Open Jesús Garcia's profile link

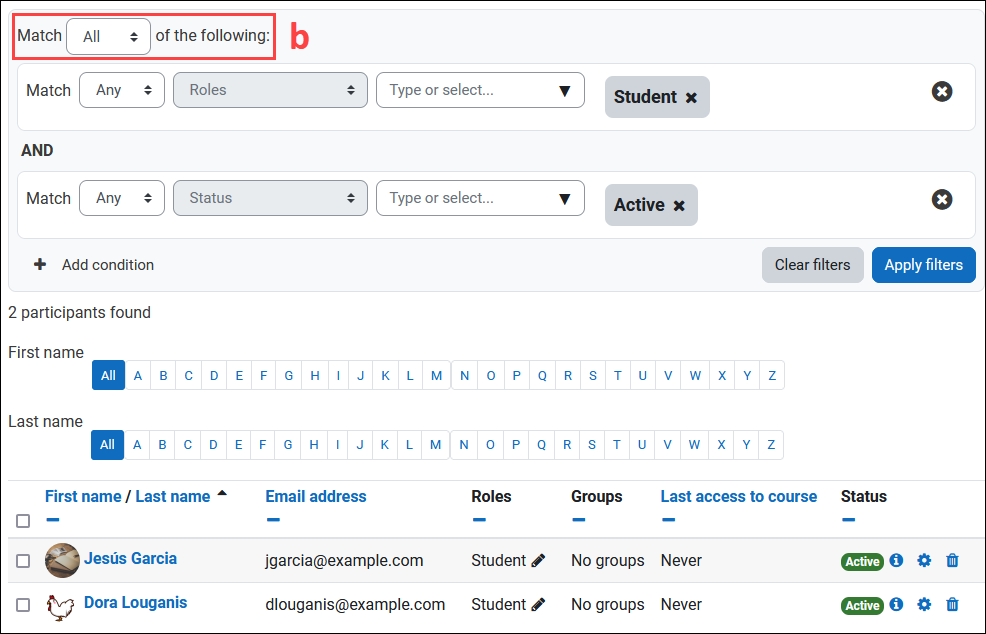tap(130, 559)
